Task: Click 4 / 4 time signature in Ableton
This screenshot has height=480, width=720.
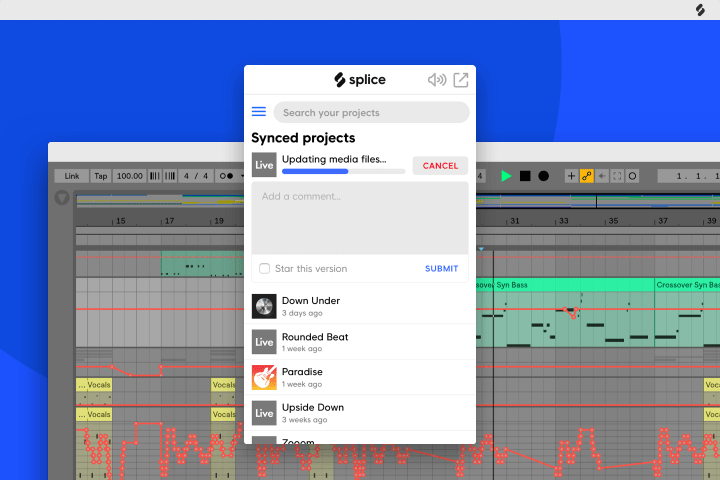Action: point(196,176)
